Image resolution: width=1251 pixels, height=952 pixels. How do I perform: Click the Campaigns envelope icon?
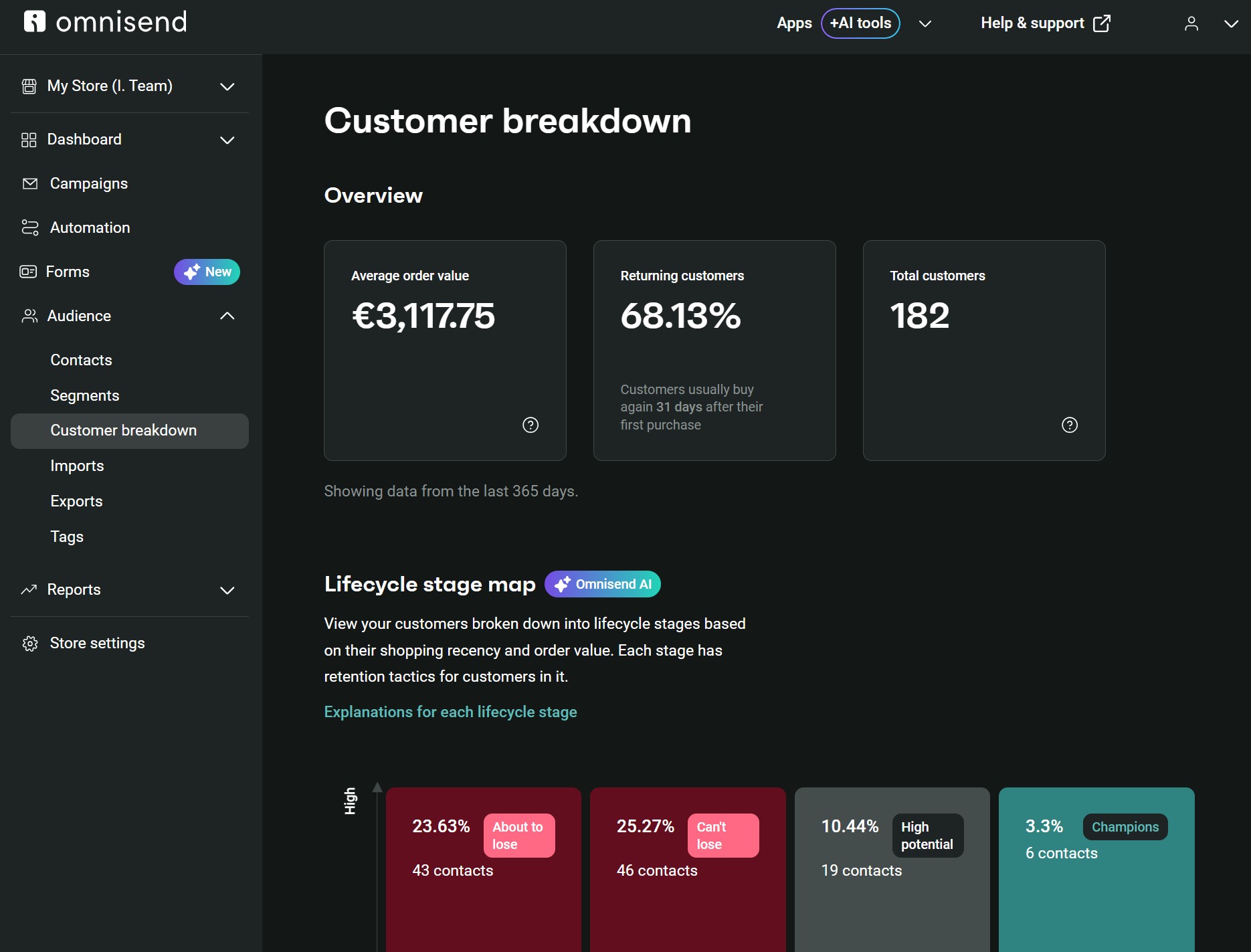pos(30,183)
